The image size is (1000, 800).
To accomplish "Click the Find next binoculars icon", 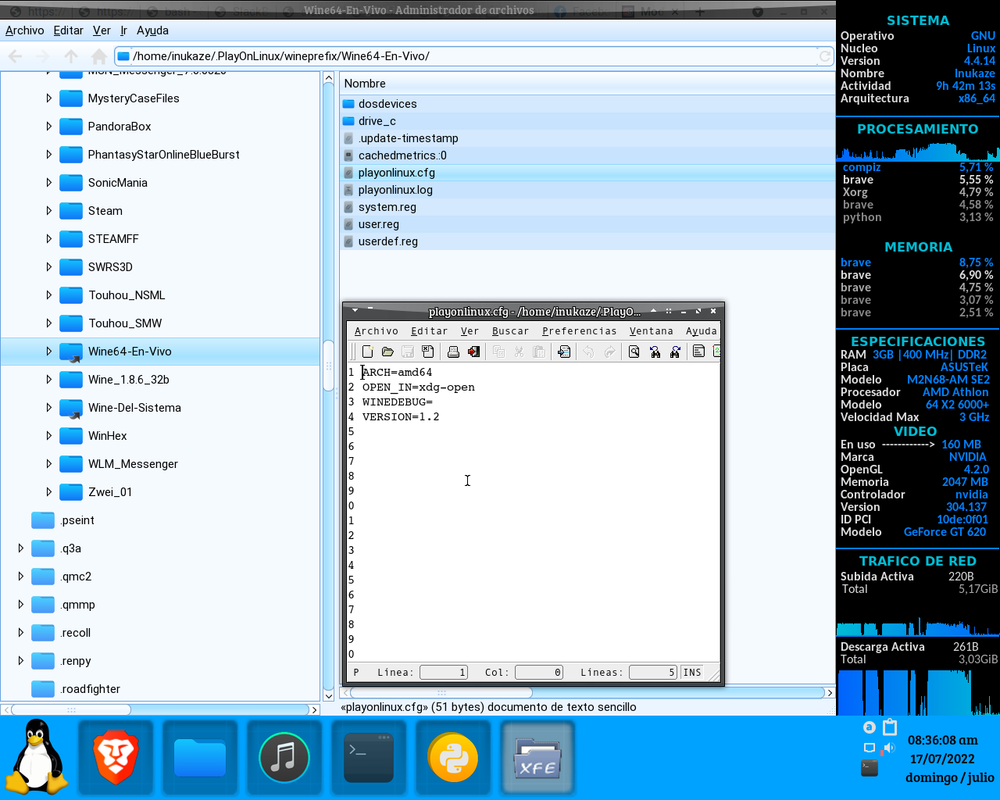I will click(675, 352).
